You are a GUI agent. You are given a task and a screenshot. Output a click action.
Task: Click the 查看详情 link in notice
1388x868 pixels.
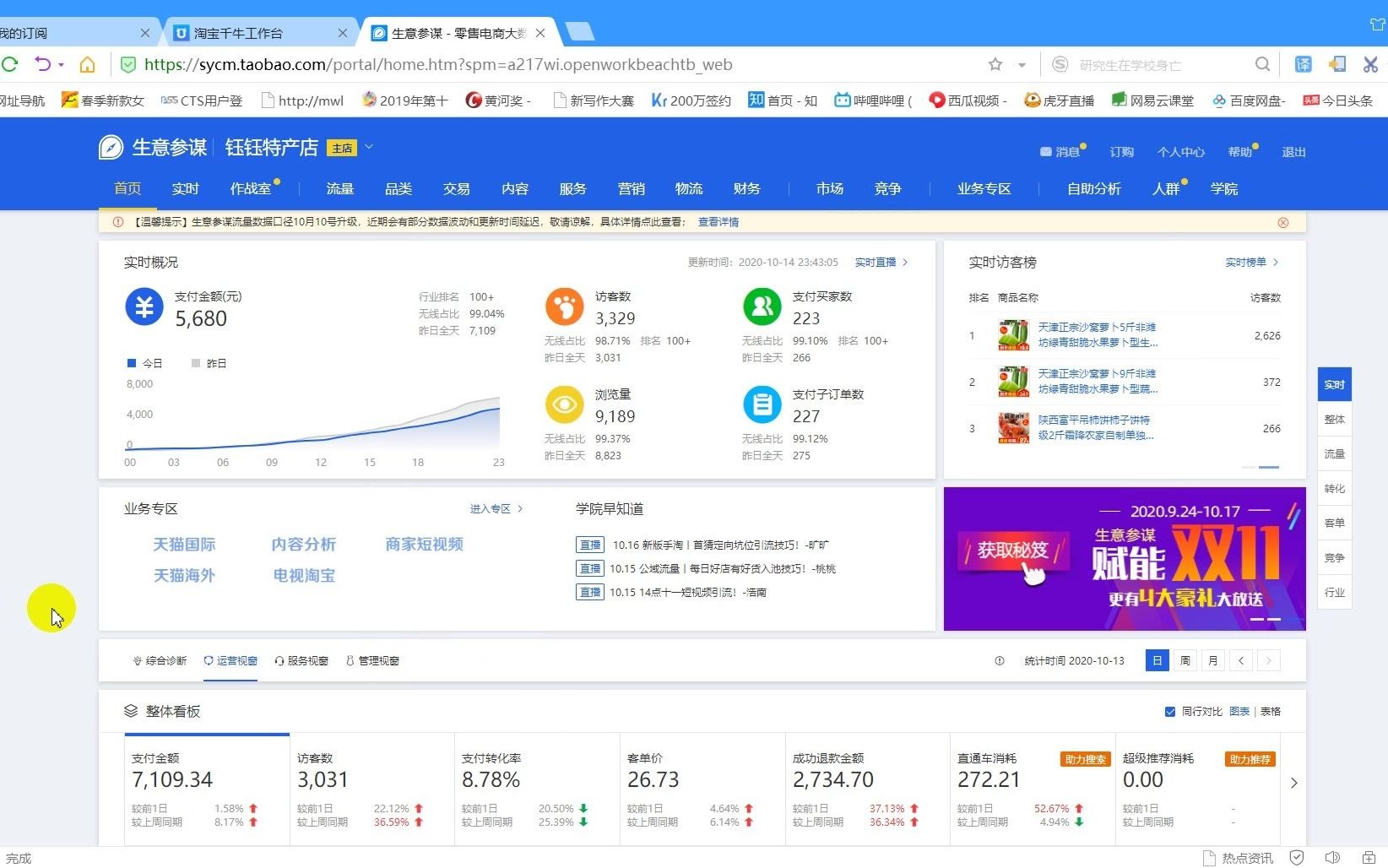(x=718, y=222)
